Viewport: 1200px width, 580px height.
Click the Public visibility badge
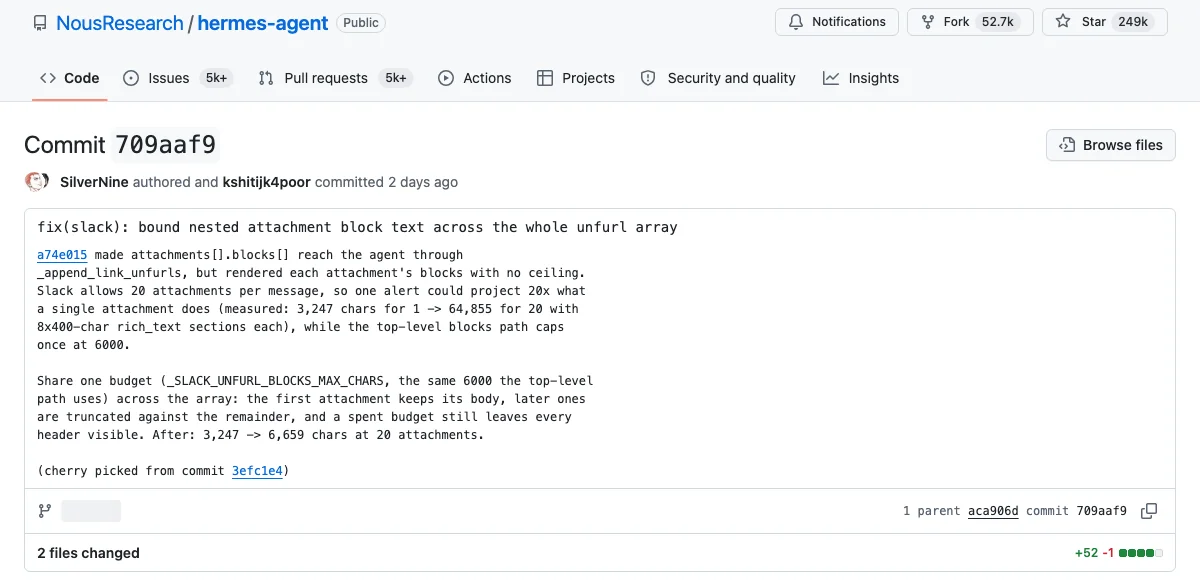coord(361,22)
